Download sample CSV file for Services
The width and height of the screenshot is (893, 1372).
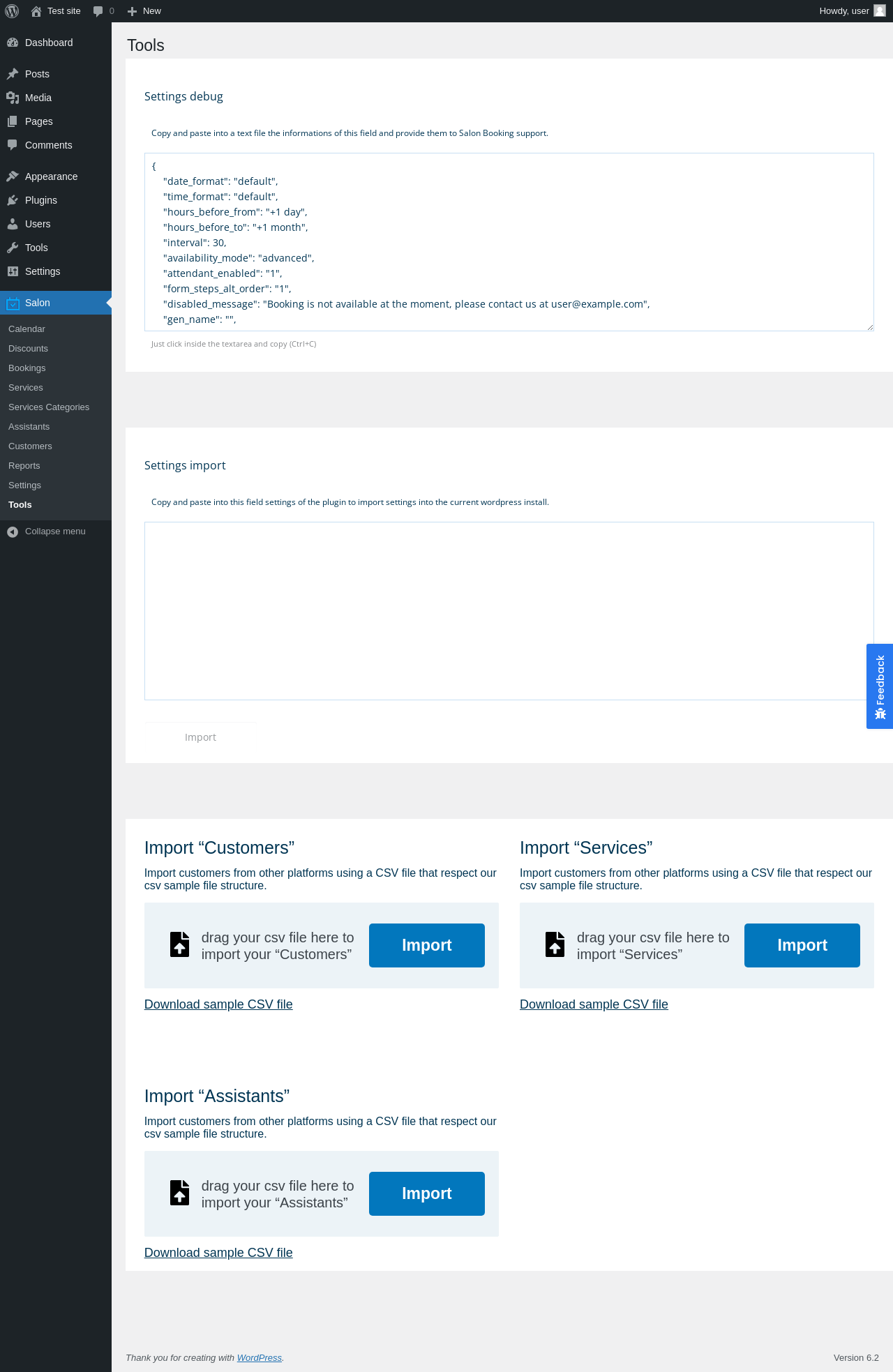tap(594, 1004)
